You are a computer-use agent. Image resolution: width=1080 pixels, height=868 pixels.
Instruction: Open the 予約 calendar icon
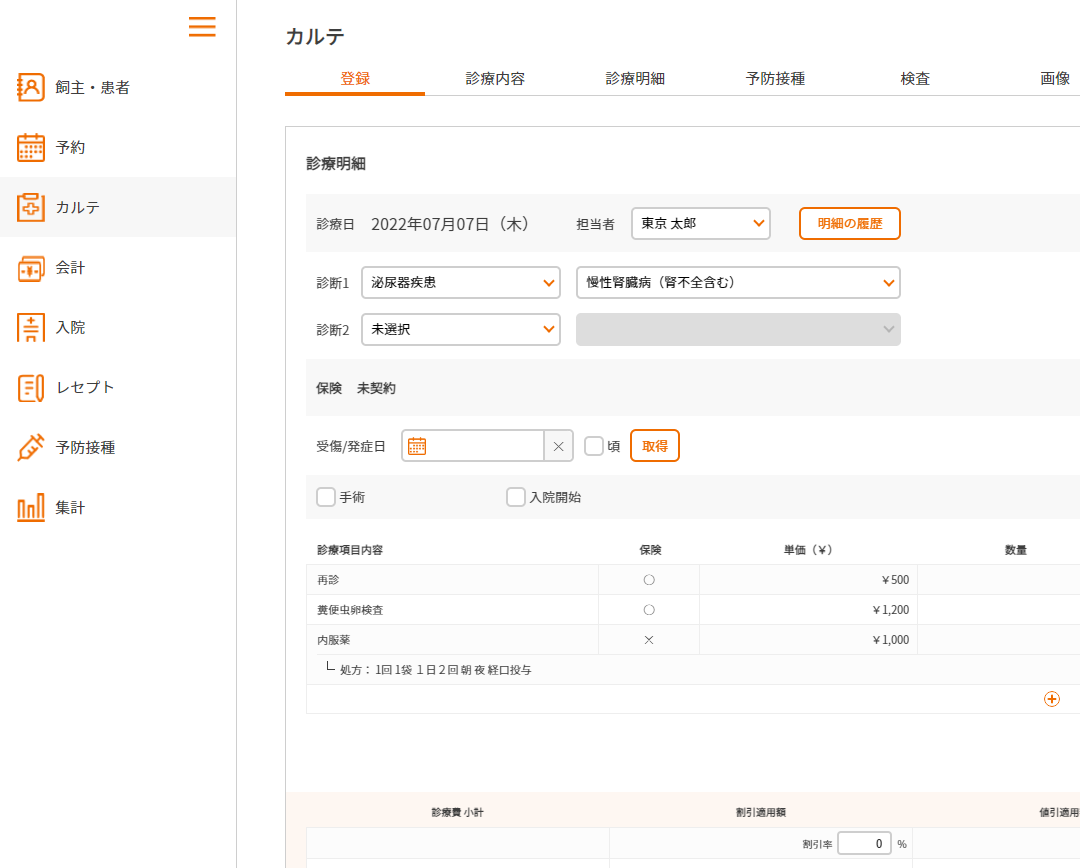pos(30,147)
